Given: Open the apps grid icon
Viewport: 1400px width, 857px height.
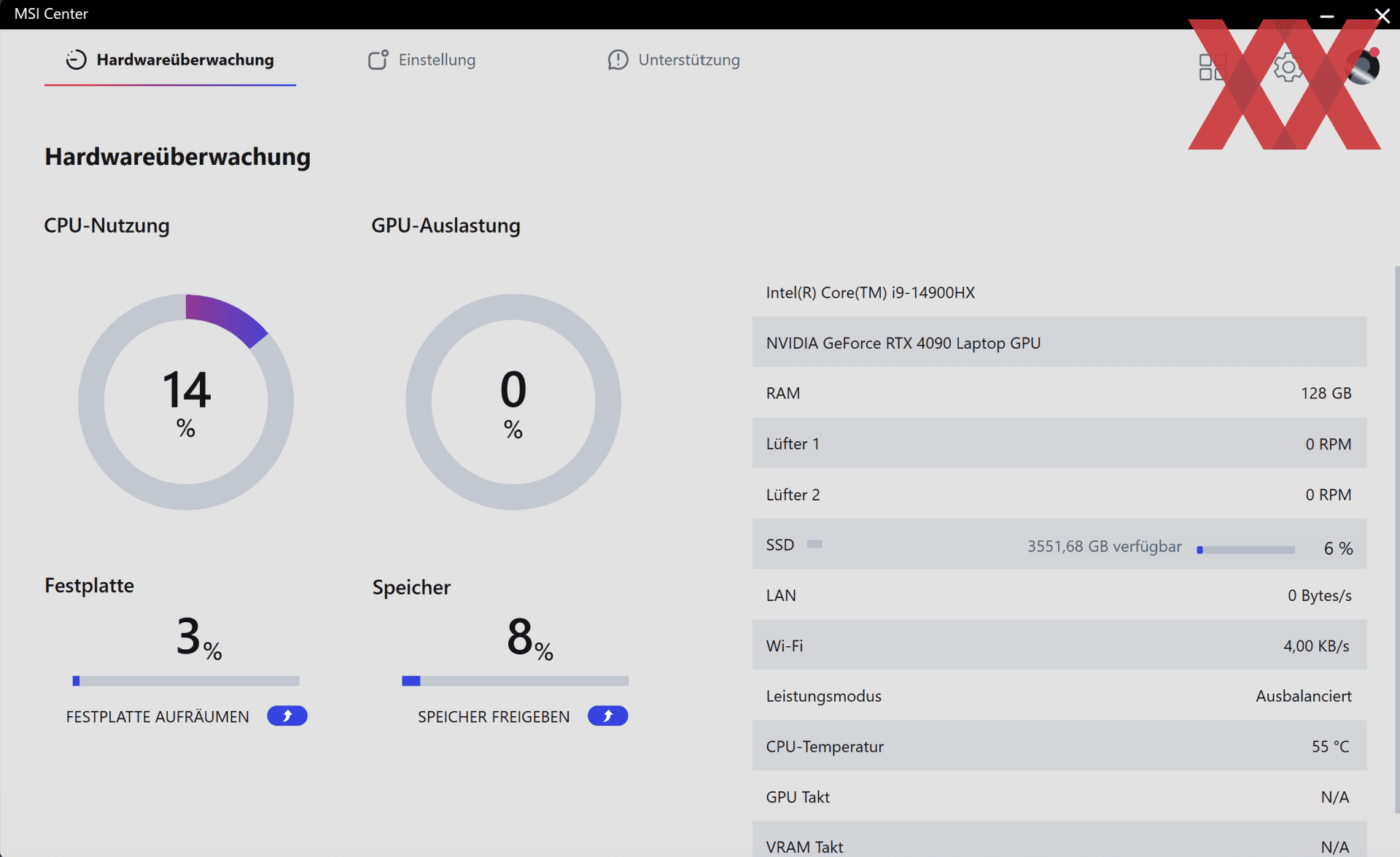Looking at the screenshot, I should 1213,67.
